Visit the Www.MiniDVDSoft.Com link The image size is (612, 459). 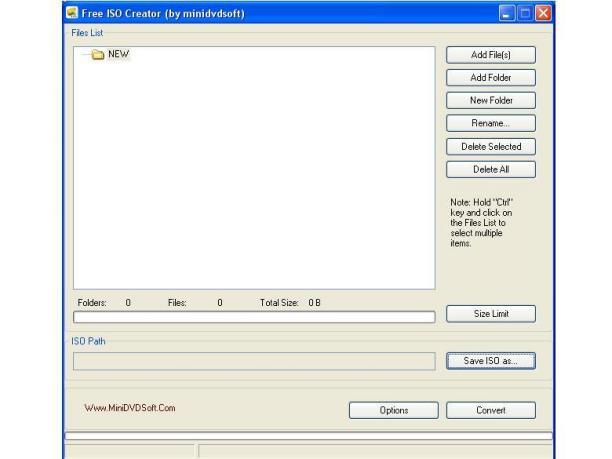pyautogui.click(x=130, y=408)
